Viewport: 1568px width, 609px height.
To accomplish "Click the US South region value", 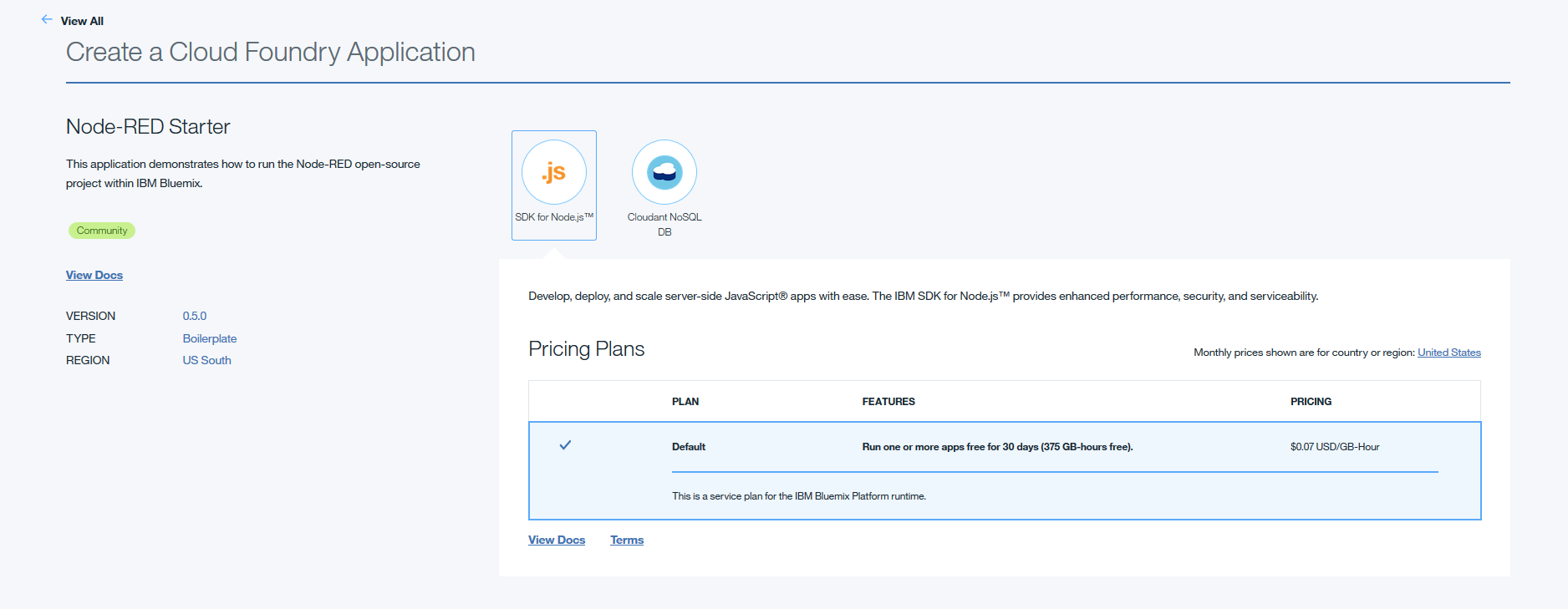I will (207, 360).
